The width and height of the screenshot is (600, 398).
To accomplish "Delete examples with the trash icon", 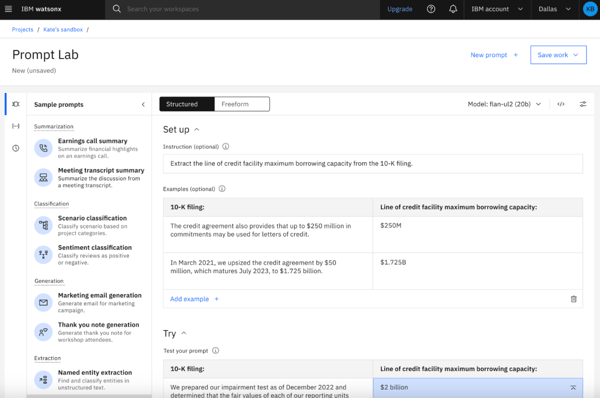I will (x=574, y=299).
